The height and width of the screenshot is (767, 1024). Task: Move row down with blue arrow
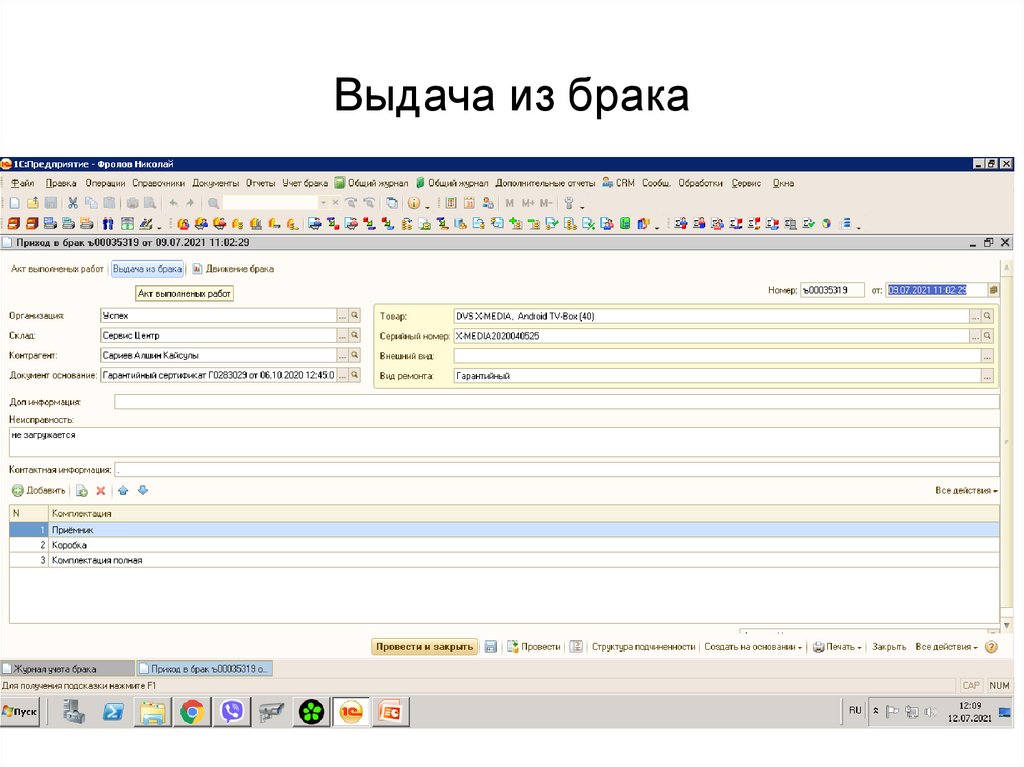tap(143, 491)
